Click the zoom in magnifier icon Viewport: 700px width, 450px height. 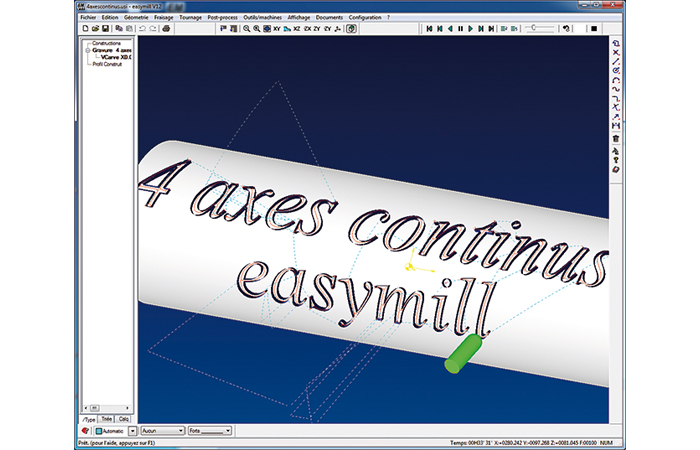[x=246, y=29]
